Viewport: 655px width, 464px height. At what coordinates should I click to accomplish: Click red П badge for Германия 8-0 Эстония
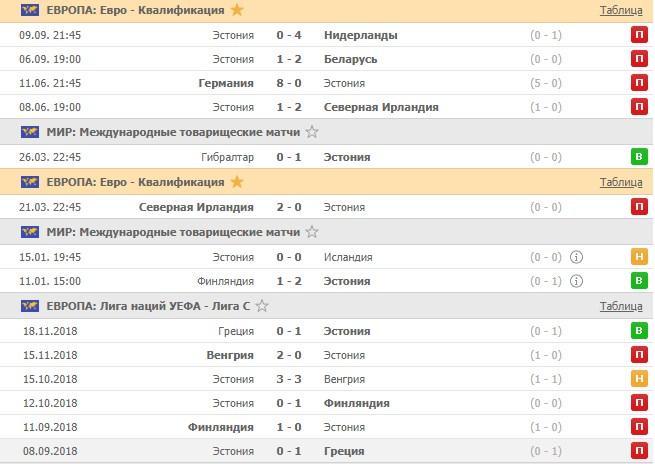638,83
